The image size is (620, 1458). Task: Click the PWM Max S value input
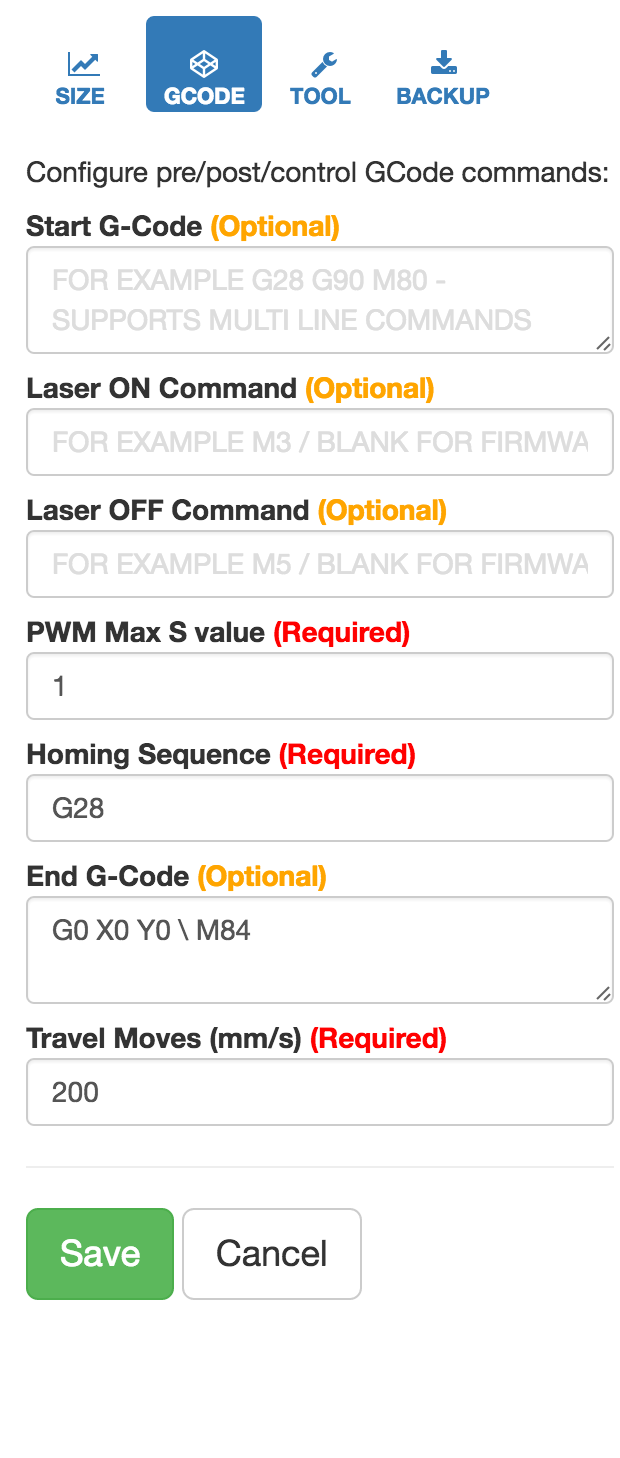(319, 686)
